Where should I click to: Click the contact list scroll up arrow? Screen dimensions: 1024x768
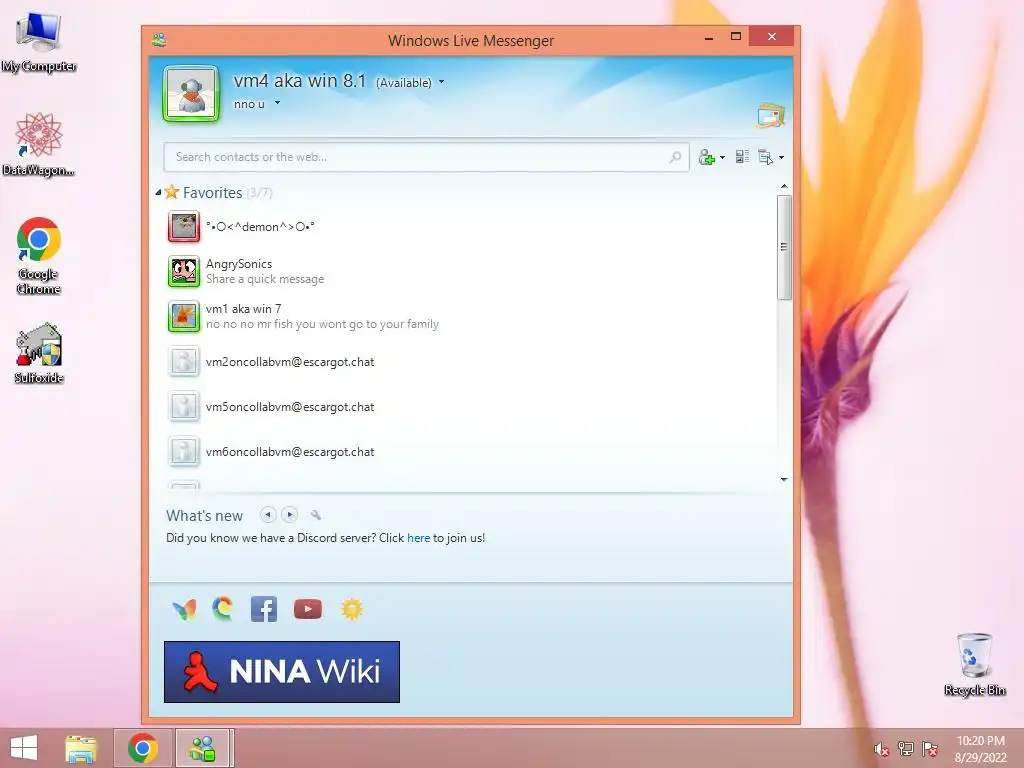coord(784,187)
